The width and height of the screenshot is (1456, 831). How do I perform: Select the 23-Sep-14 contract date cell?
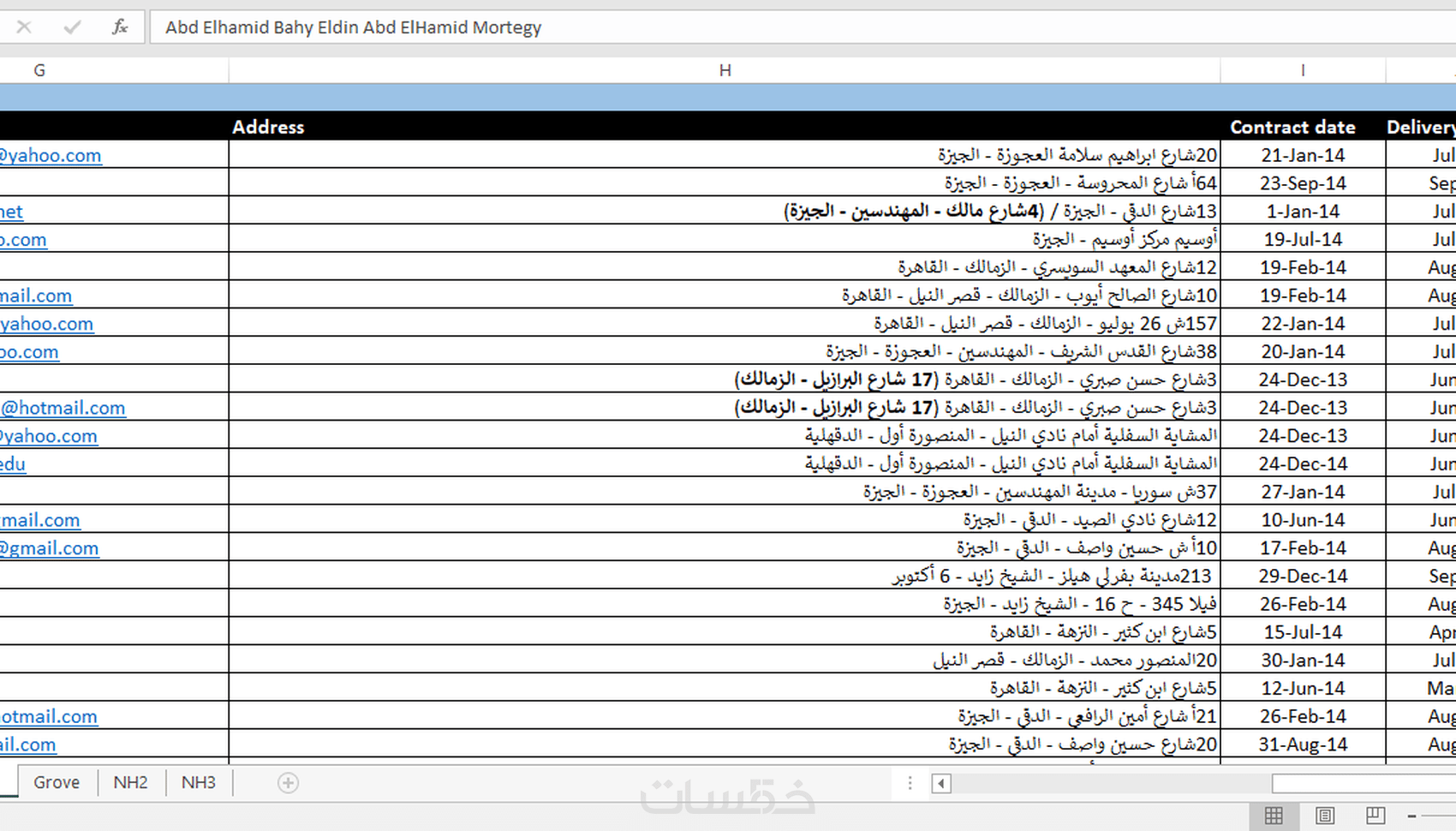pos(1303,183)
